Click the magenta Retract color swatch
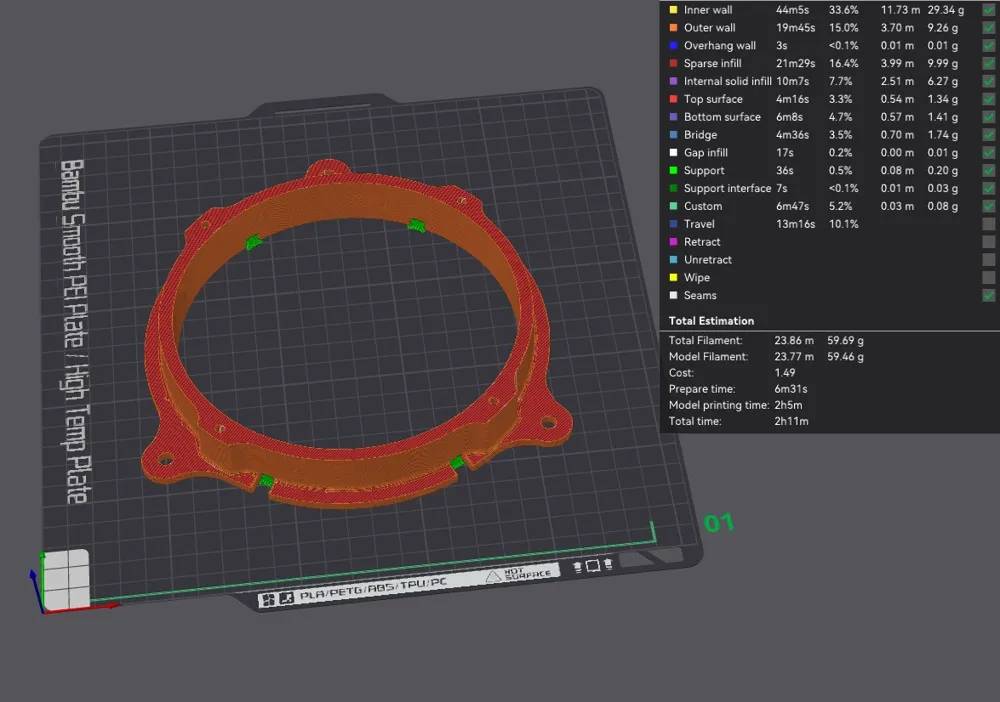This screenshot has height=702, width=1000. tap(673, 242)
